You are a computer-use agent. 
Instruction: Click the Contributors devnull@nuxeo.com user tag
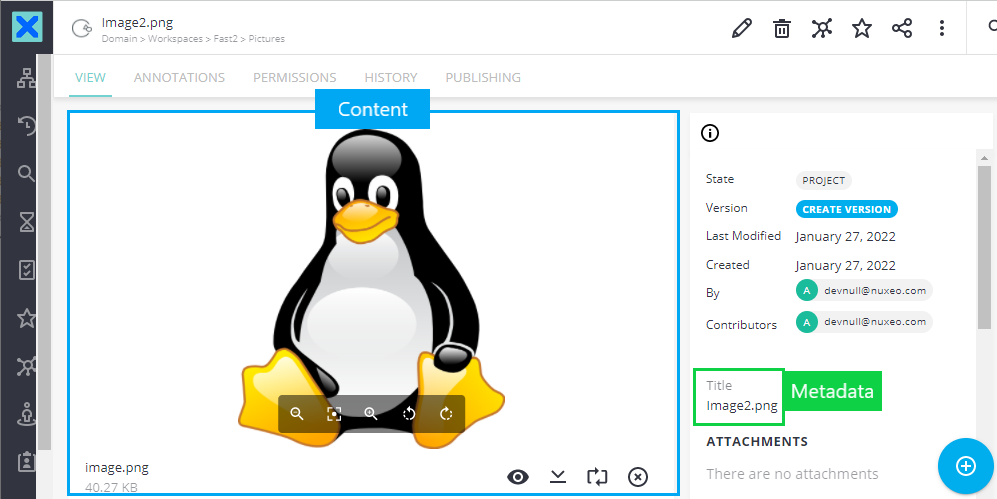coord(864,322)
